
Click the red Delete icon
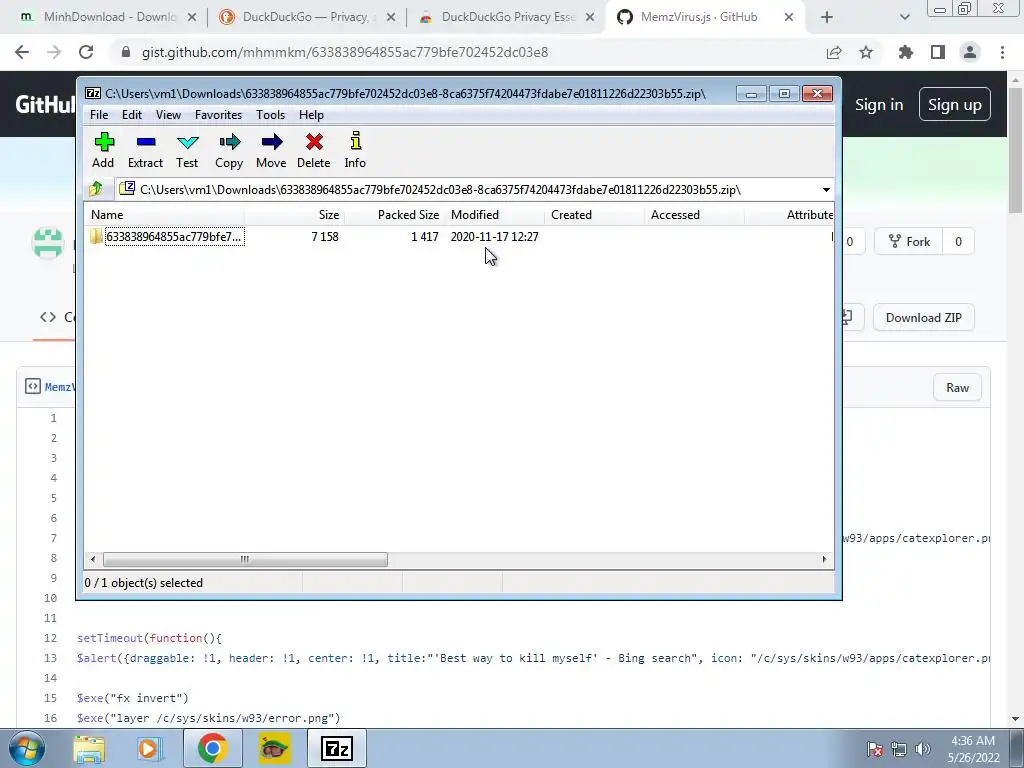(313, 151)
